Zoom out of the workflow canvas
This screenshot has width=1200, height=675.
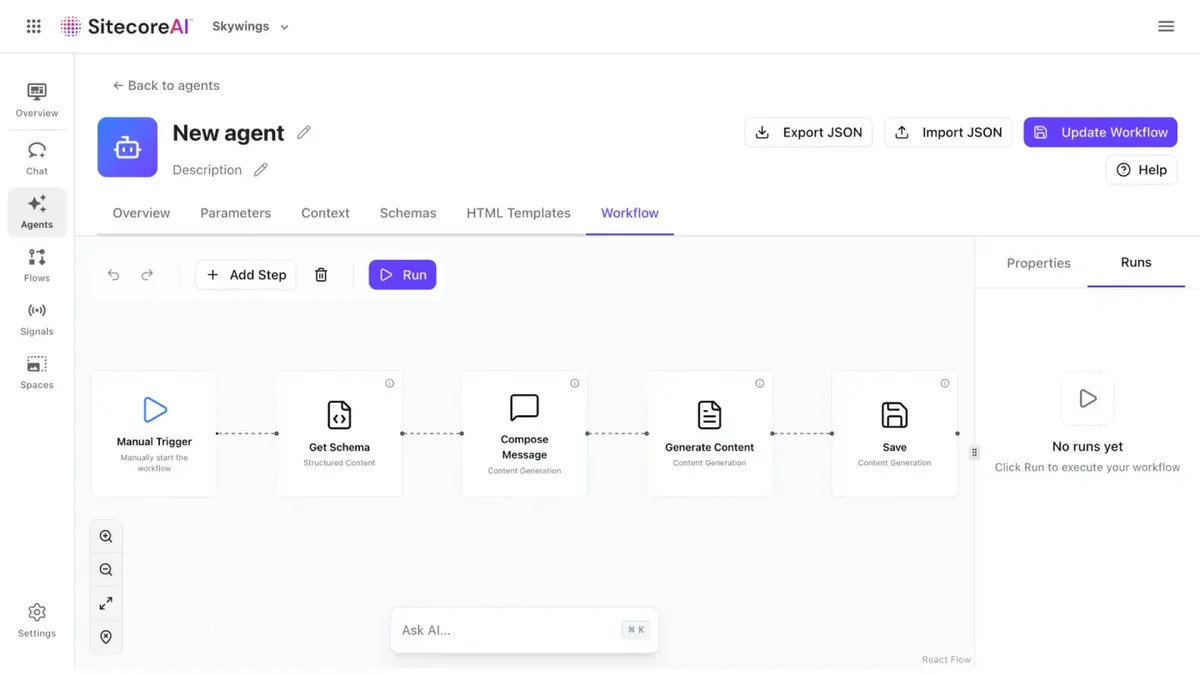click(x=106, y=570)
